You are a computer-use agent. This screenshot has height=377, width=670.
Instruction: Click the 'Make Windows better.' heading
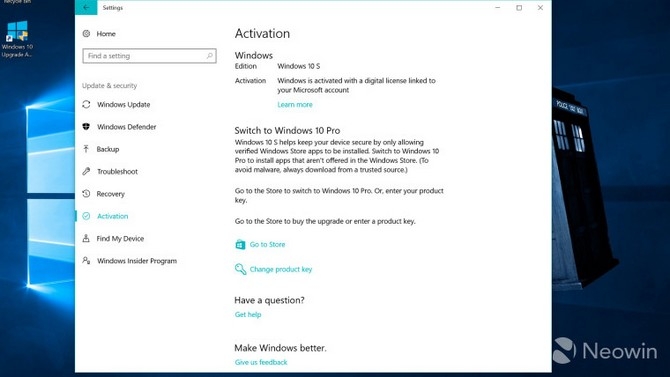coord(280,348)
